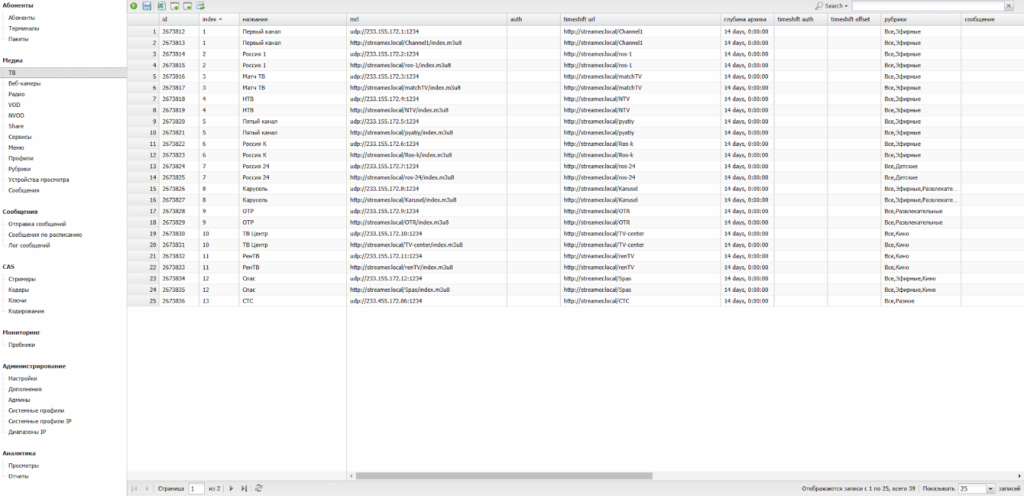Click the clear search X button
Screen dimensions: 1024x496
tap(1010, 6)
